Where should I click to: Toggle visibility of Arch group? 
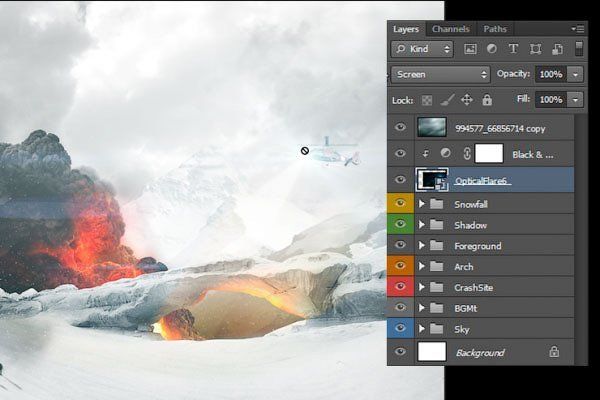400,266
